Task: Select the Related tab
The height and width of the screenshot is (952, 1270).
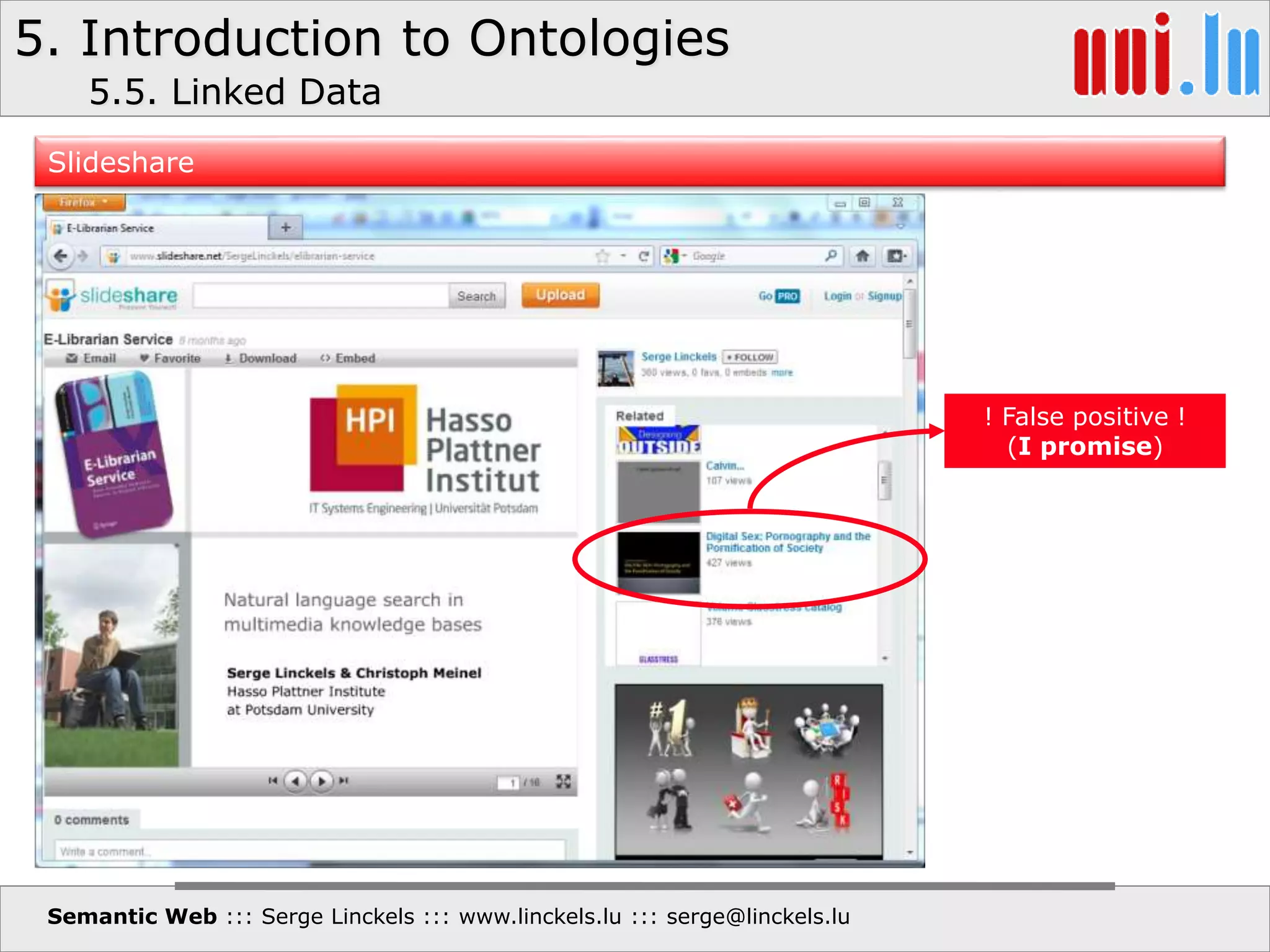Action: coord(640,416)
